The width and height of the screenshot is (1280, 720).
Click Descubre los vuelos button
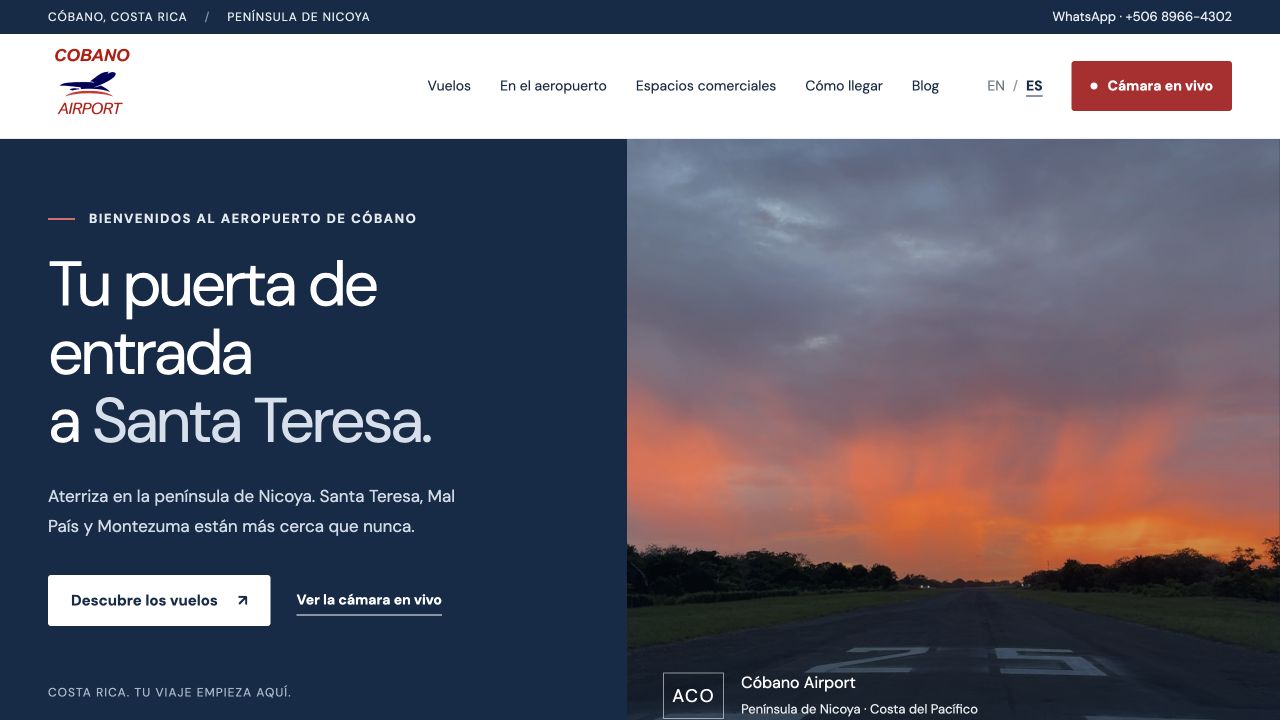click(159, 600)
